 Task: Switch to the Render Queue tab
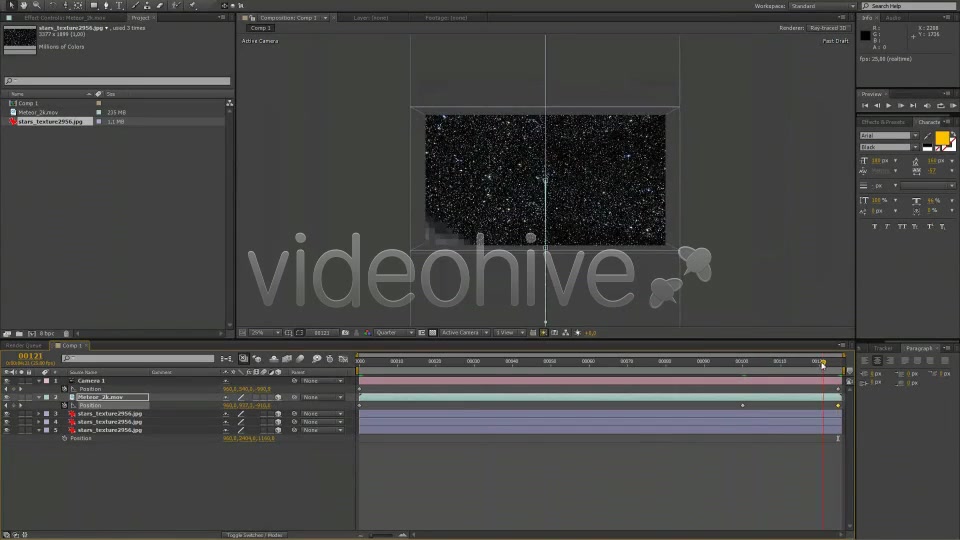click(23, 345)
